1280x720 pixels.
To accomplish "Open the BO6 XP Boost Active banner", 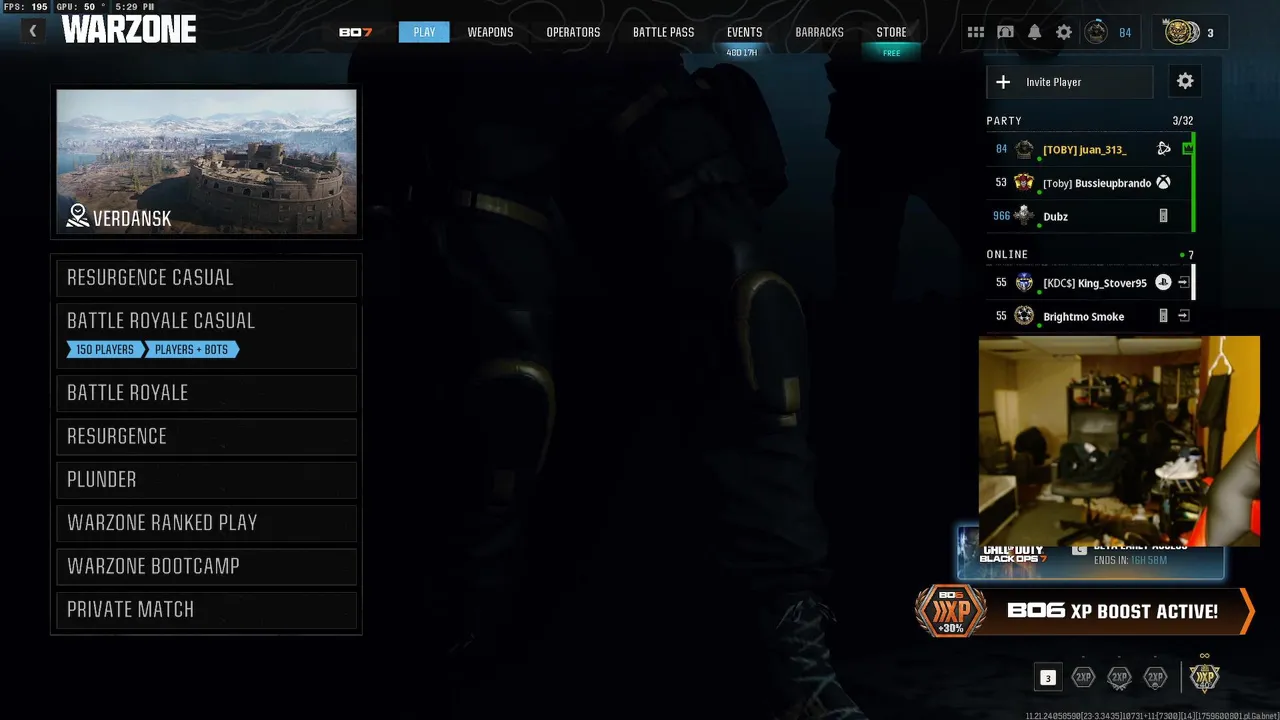I will pos(1085,611).
